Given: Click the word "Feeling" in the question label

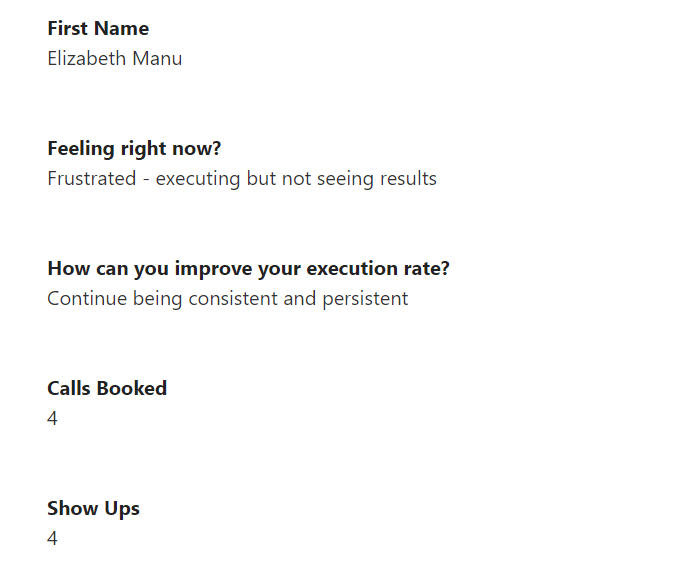Looking at the screenshot, I should click(80, 149).
